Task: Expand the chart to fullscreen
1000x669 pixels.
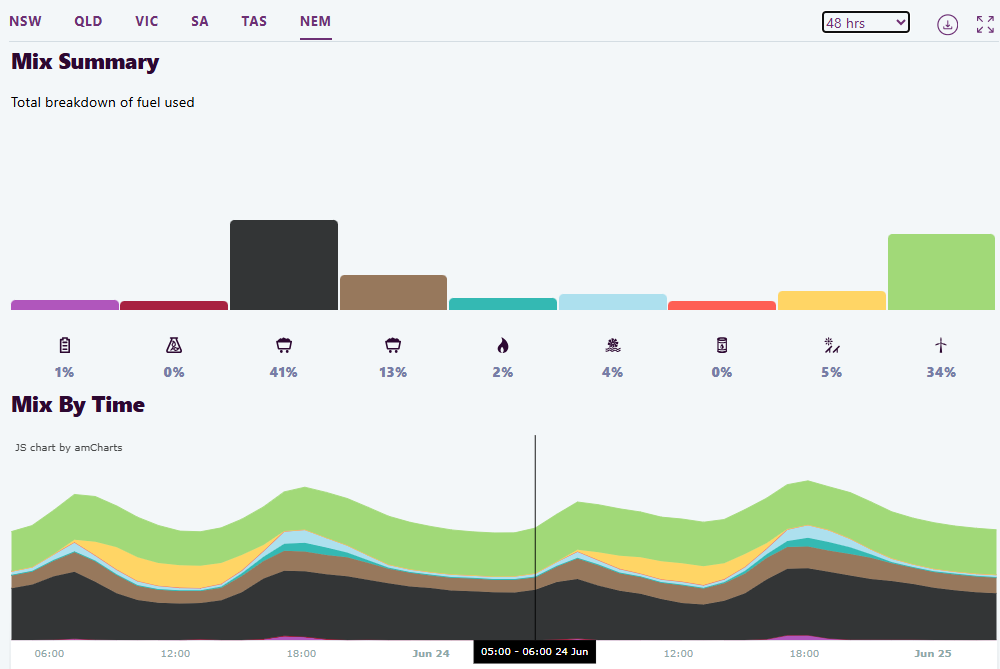Action: pos(985,24)
